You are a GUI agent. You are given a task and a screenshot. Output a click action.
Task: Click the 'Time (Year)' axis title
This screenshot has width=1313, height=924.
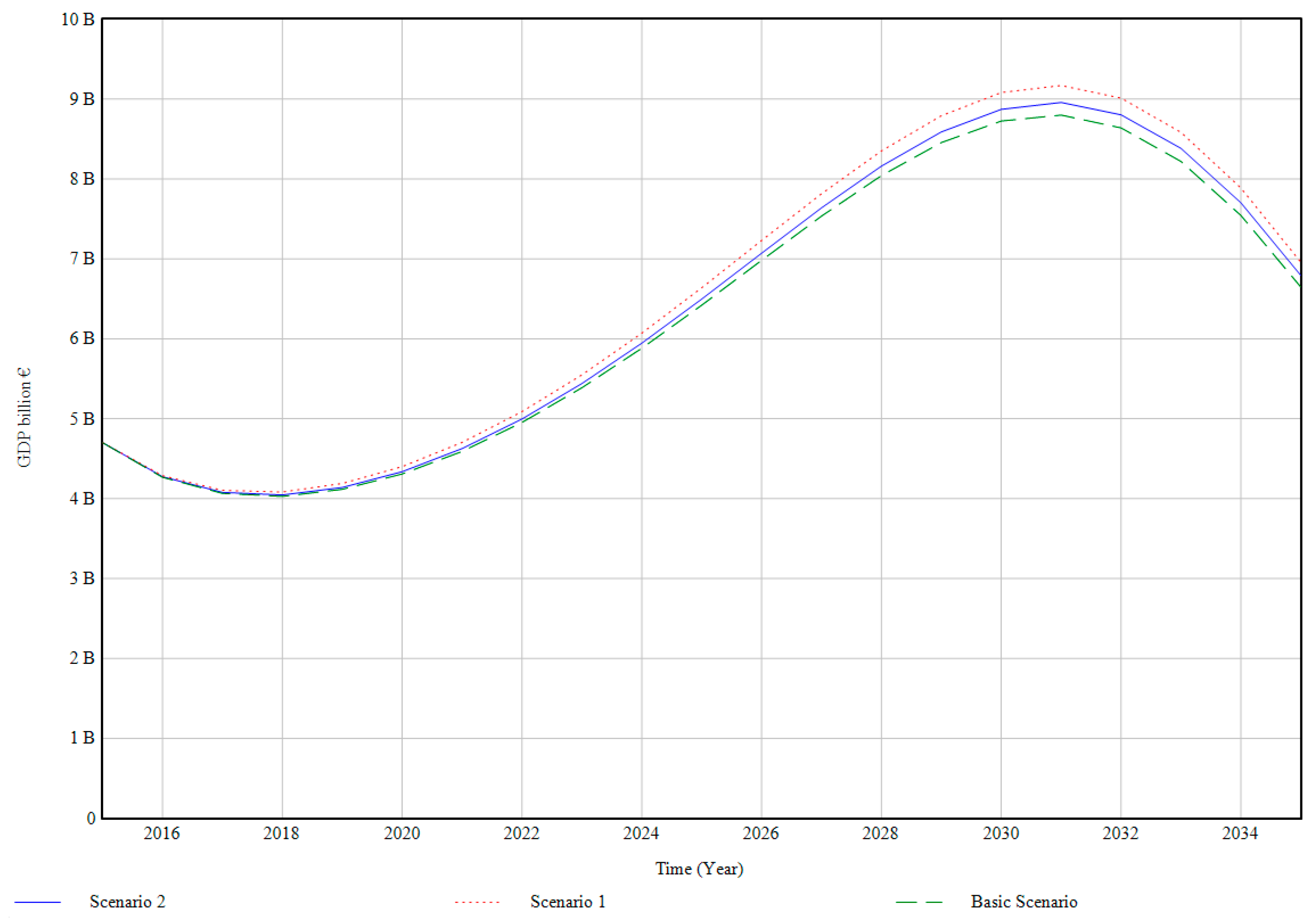(x=699, y=869)
